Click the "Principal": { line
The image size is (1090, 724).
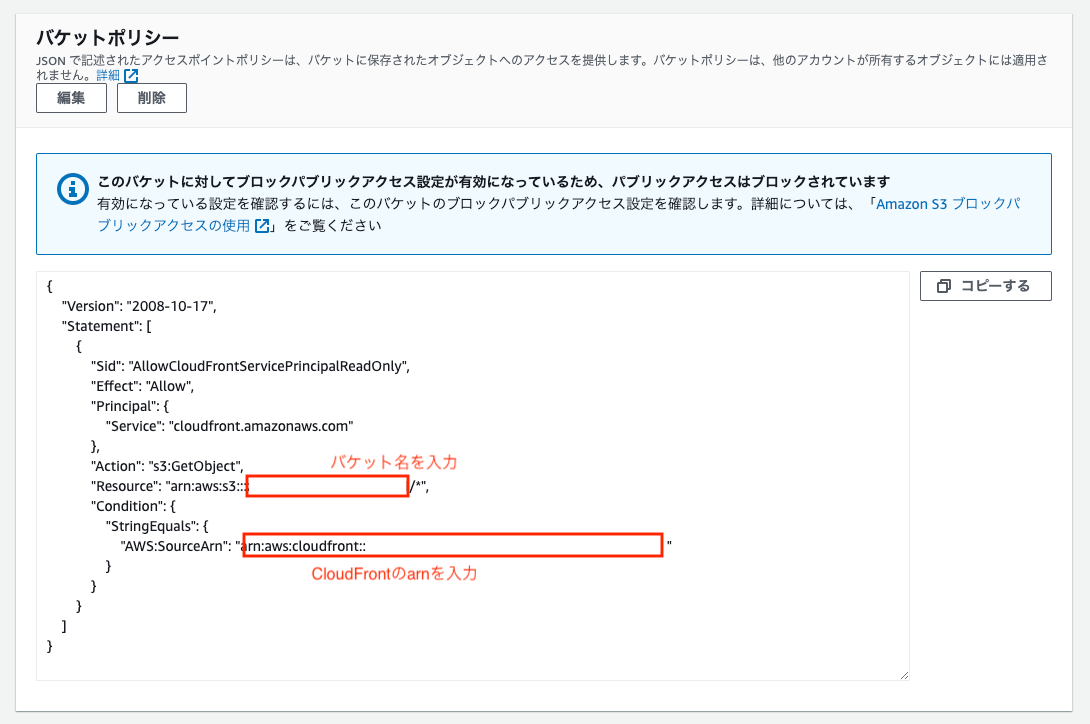tap(130, 406)
